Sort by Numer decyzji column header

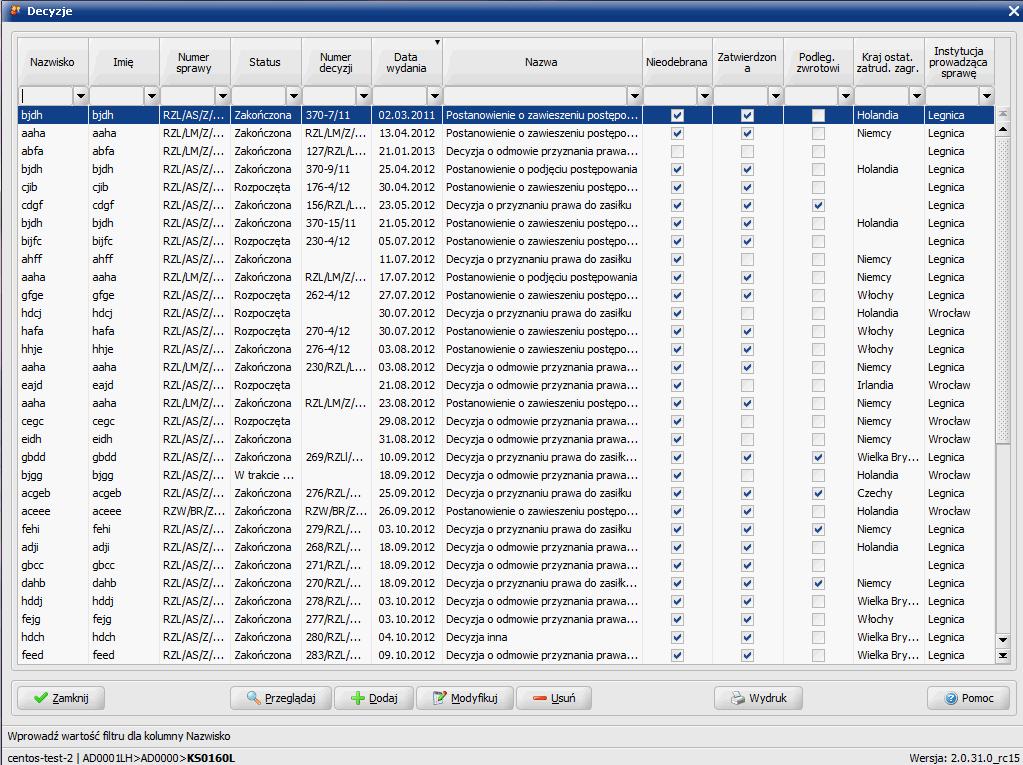pyautogui.click(x=336, y=62)
